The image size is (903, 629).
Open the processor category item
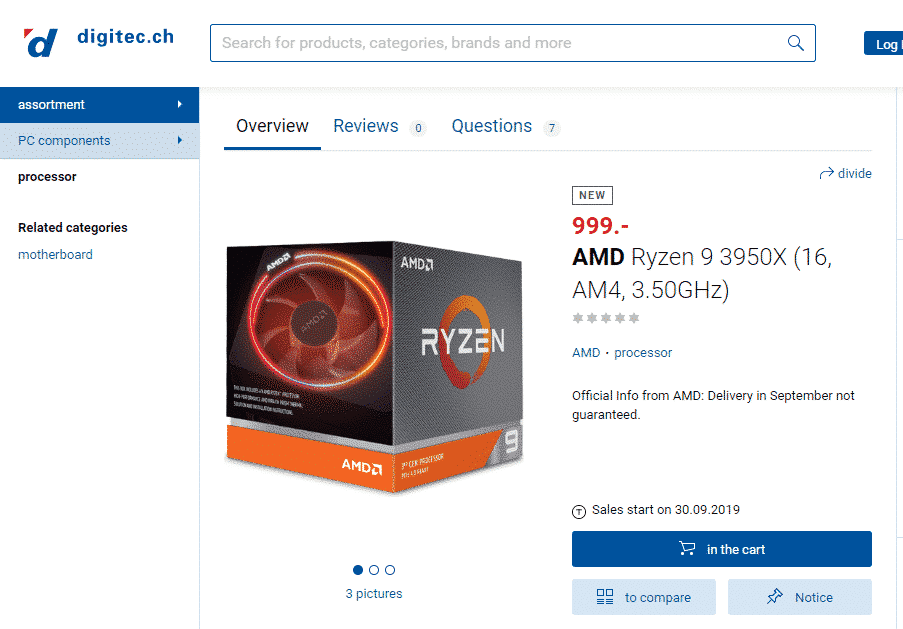tap(47, 177)
